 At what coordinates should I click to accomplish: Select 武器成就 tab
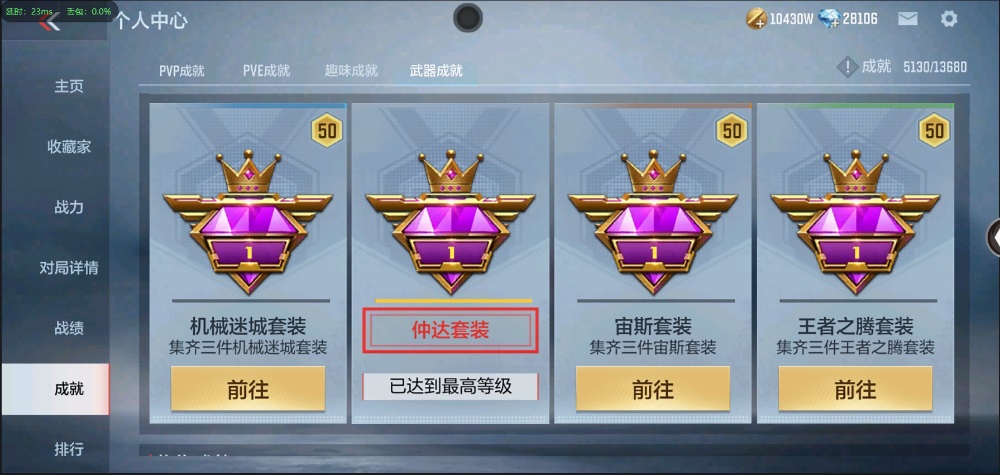point(436,71)
